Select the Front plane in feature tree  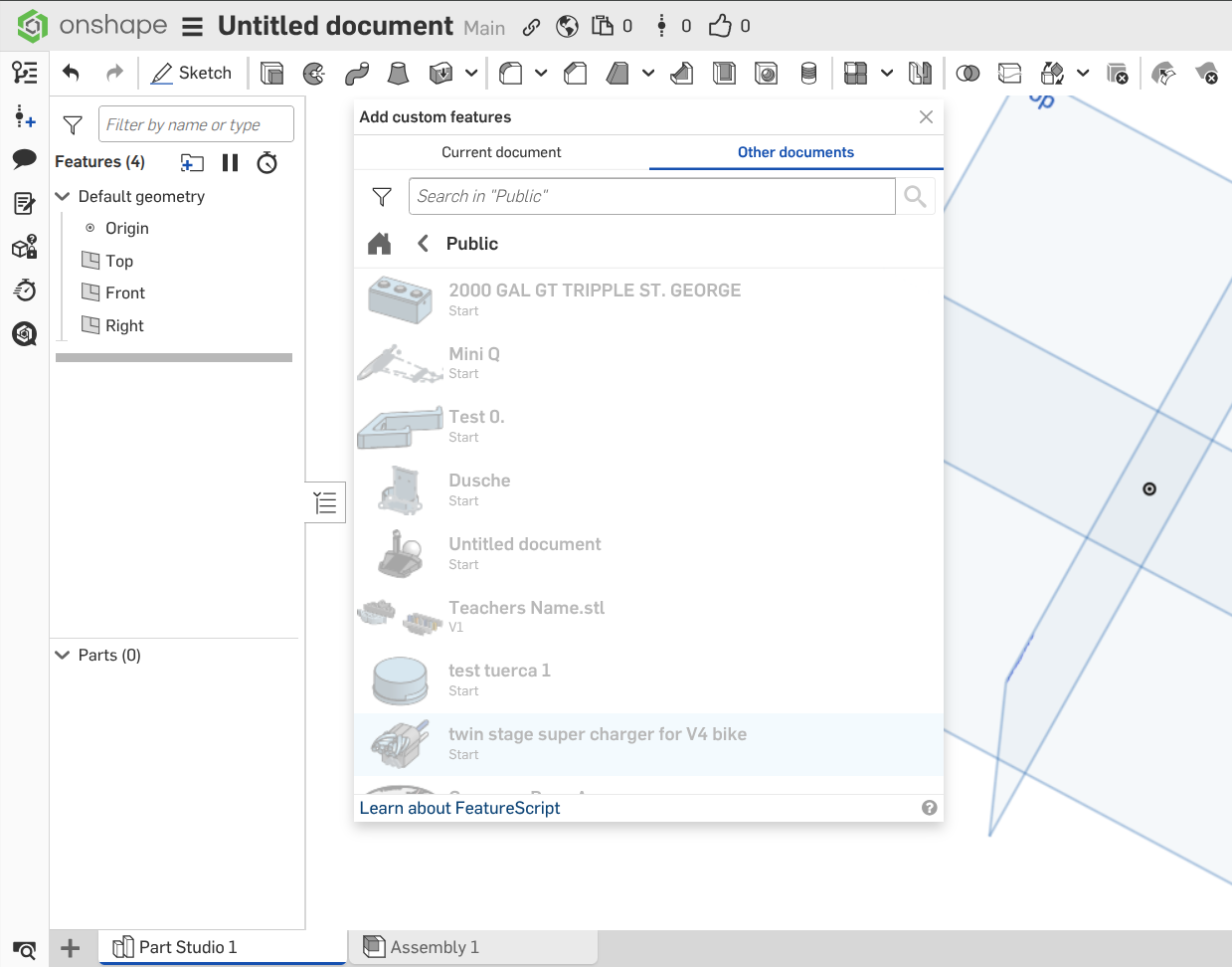pos(124,292)
